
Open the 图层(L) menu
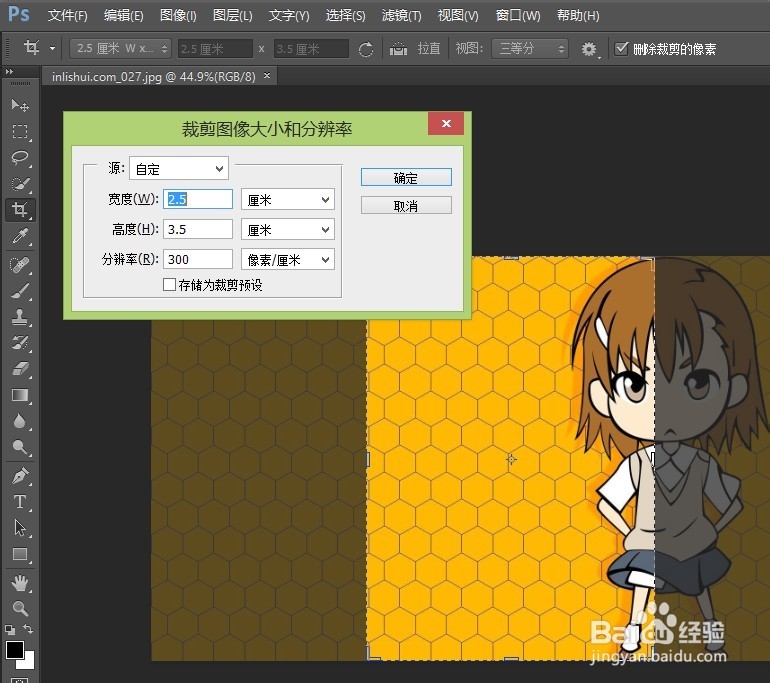pos(232,16)
